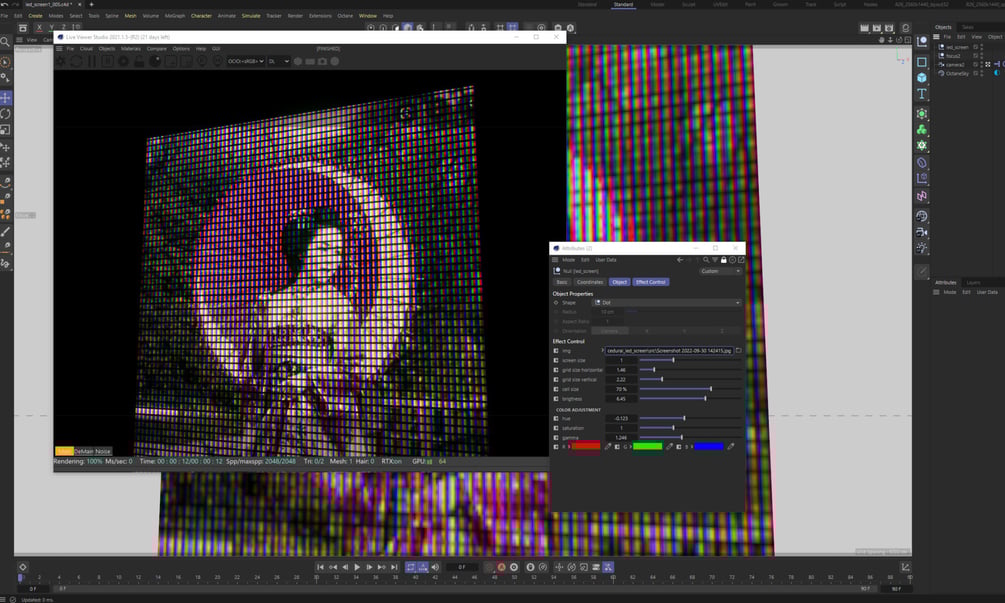This screenshot has width=1005, height=603.
Task: Open the Basic tab in Attributes
Action: click(x=562, y=282)
